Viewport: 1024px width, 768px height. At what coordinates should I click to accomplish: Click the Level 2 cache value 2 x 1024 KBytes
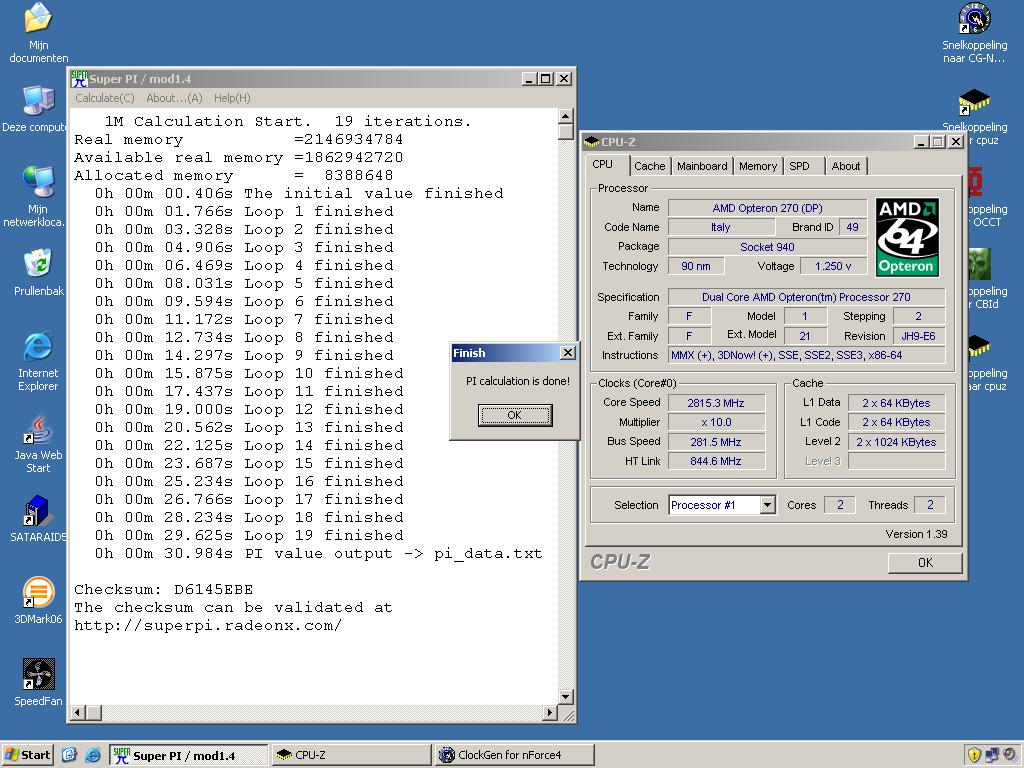click(x=896, y=442)
